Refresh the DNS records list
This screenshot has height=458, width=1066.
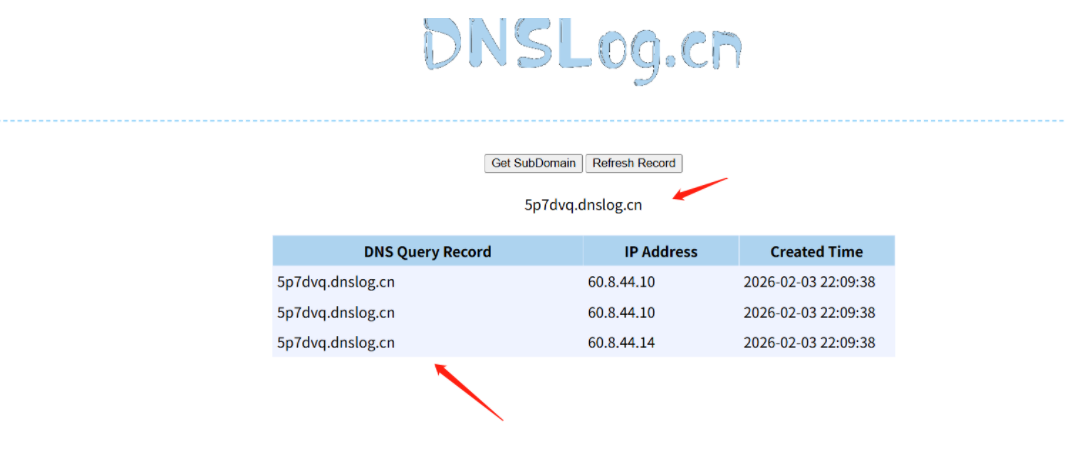634,163
